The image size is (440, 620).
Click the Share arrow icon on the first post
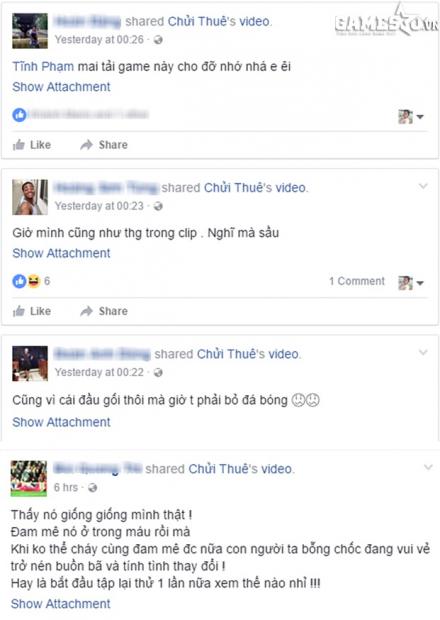tap(86, 145)
